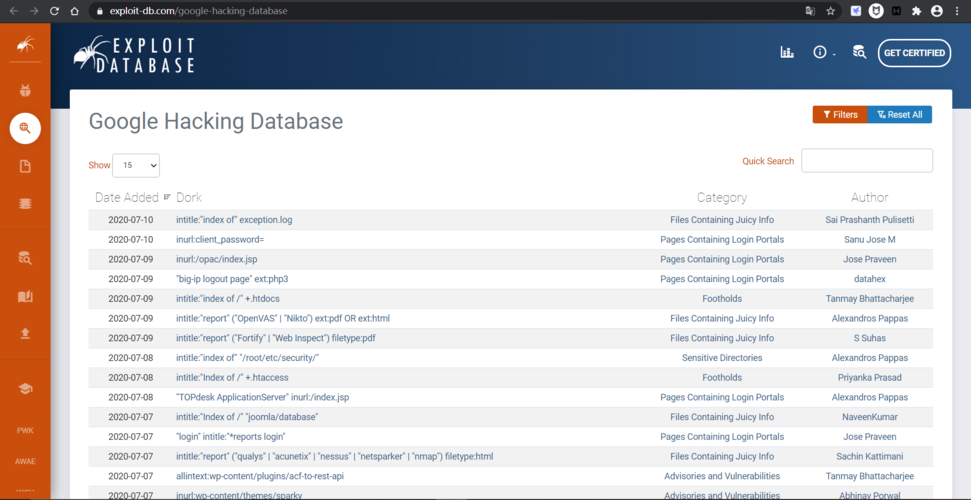Expand the info About dropdown in header
971x500 pixels.
click(x=824, y=53)
